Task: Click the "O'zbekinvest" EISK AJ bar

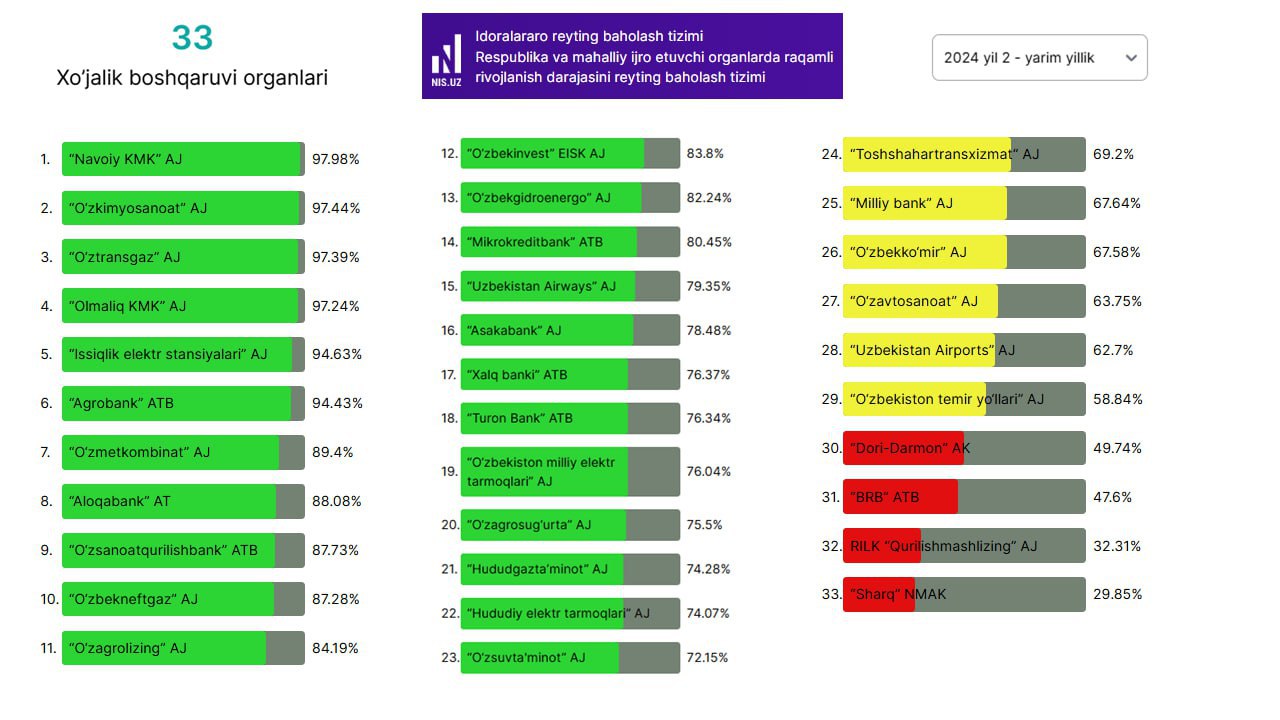Action: 570,154
